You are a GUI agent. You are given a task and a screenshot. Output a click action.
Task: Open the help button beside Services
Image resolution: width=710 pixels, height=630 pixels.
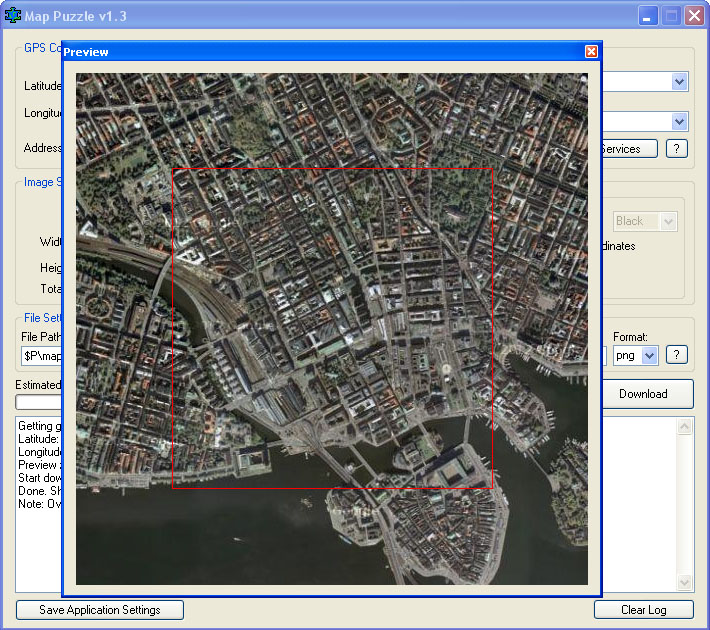[676, 149]
